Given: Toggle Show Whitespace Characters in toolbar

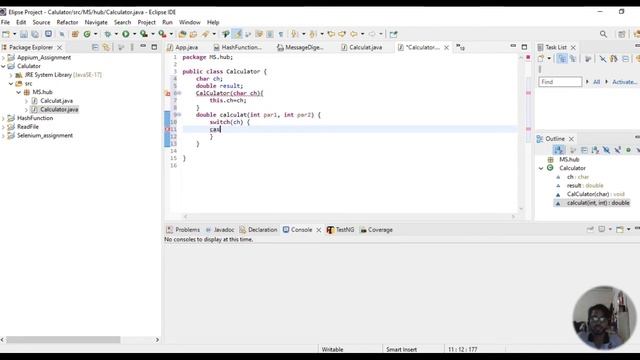Looking at the screenshot, I should click(x=281, y=34).
